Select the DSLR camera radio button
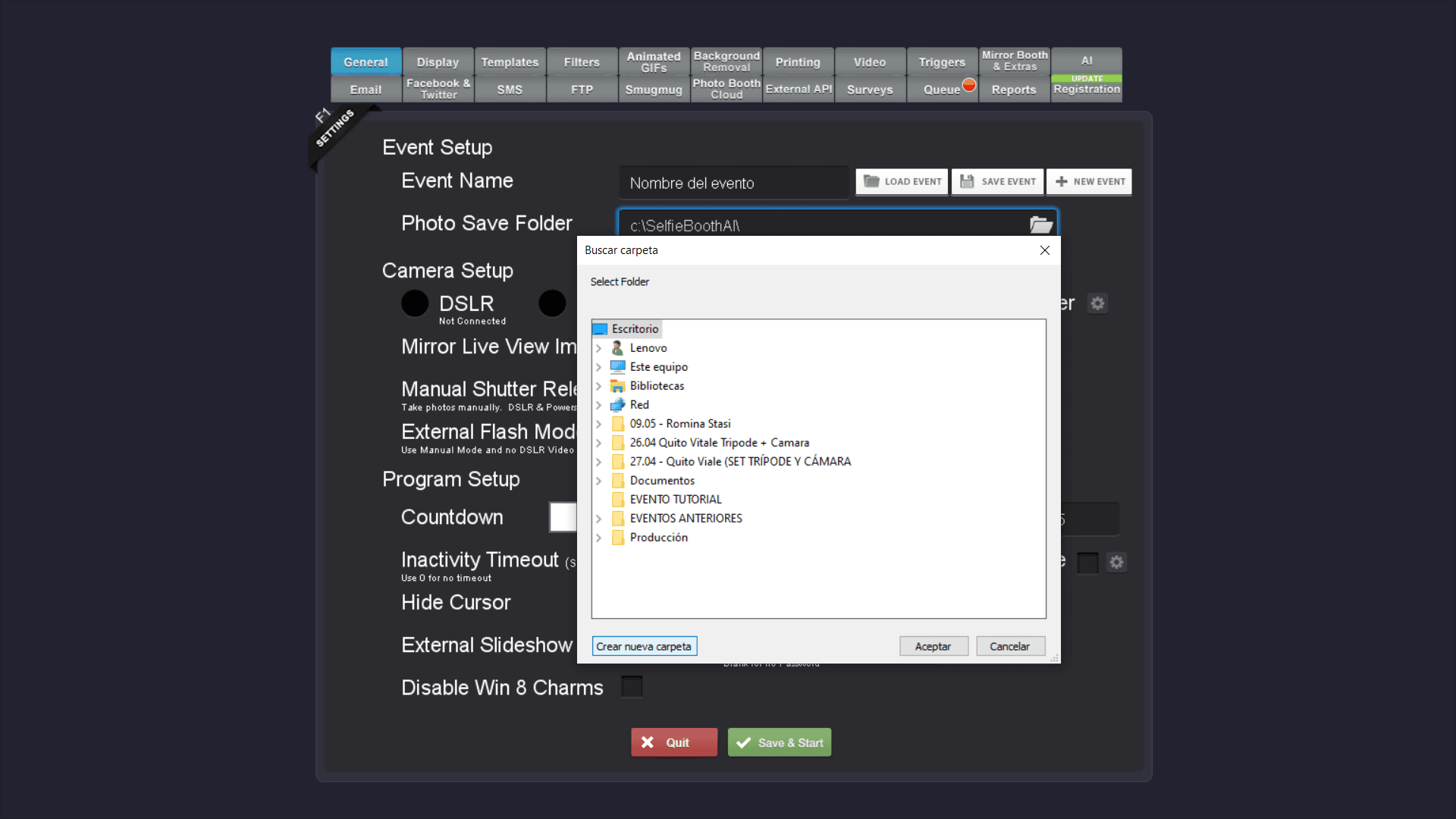The image size is (1456, 819). 415,303
